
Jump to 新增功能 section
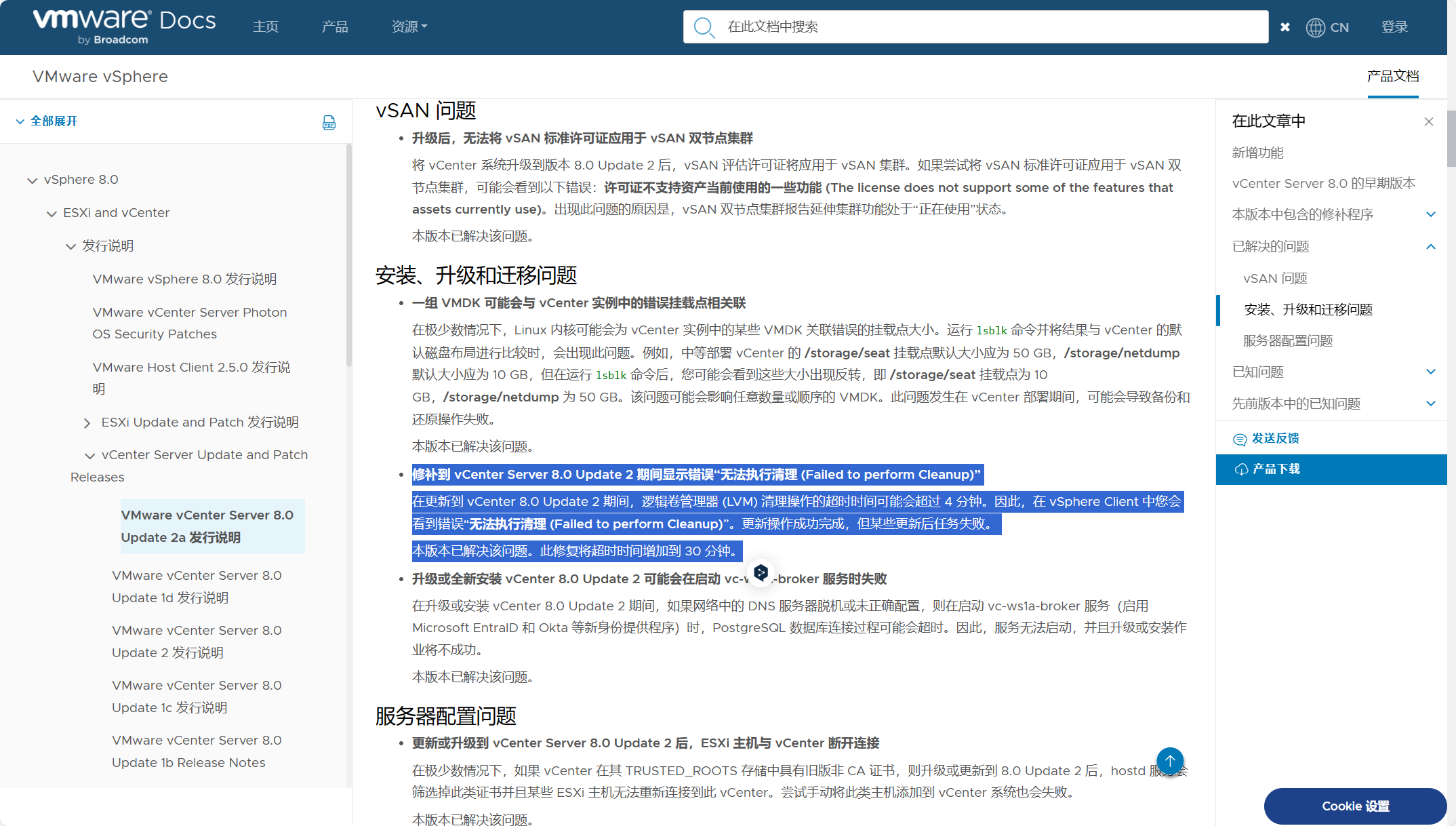(x=1257, y=153)
